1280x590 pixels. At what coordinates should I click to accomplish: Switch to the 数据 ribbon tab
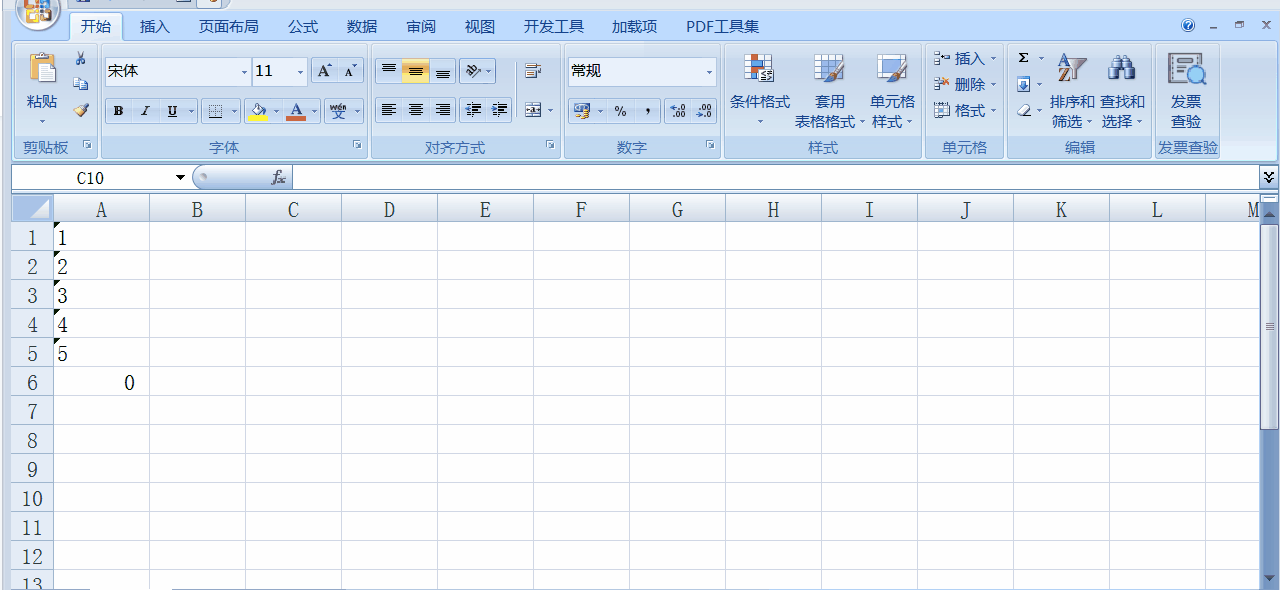pos(361,26)
